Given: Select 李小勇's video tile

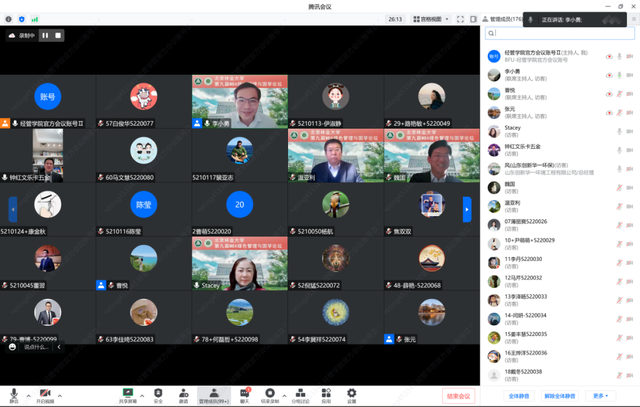Looking at the screenshot, I should 240,102.
